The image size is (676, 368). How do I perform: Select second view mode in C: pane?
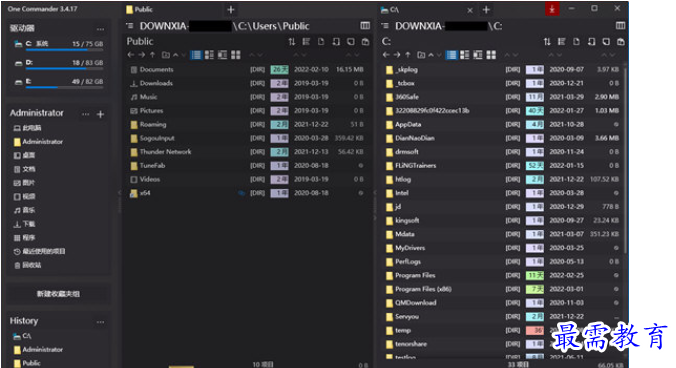[x=465, y=55]
